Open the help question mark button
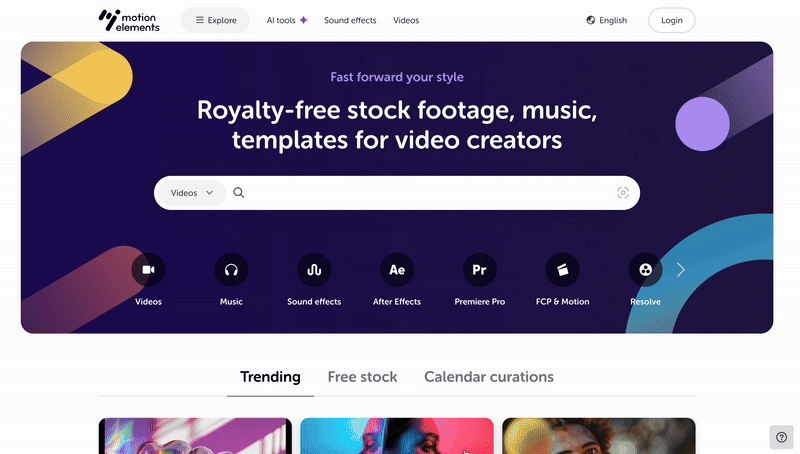This screenshot has width=800, height=454. (x=781, y=437)
